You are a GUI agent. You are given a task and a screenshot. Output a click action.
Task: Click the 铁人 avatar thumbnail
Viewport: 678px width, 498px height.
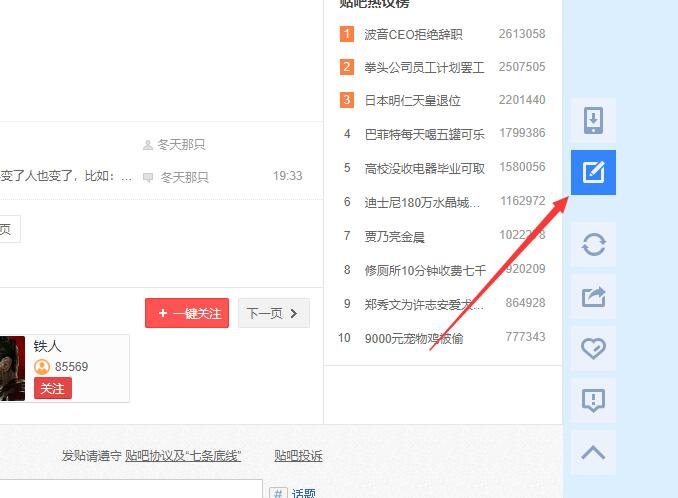click(x=12, y=368)
